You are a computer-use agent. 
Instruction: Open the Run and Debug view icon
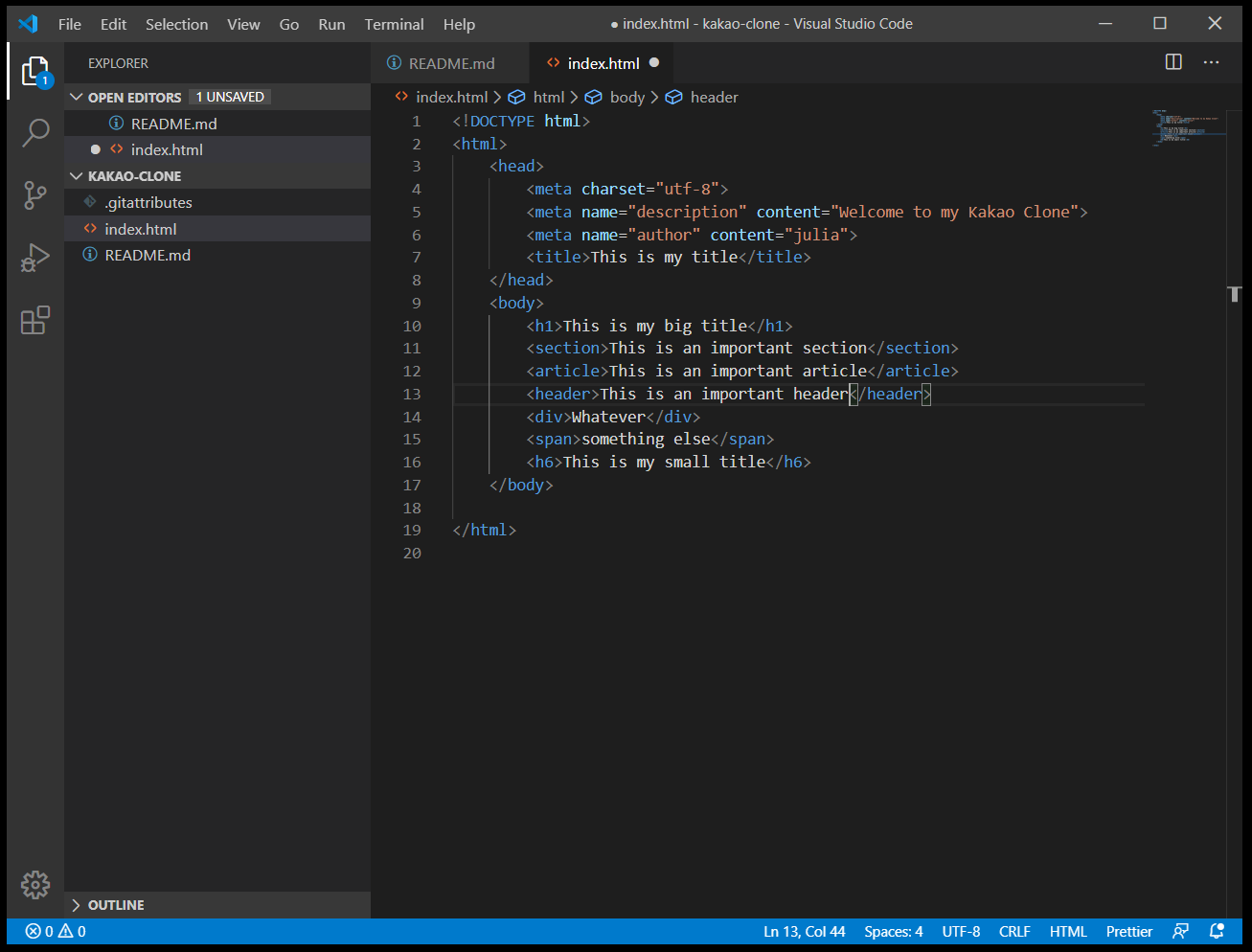click(35, 258)
